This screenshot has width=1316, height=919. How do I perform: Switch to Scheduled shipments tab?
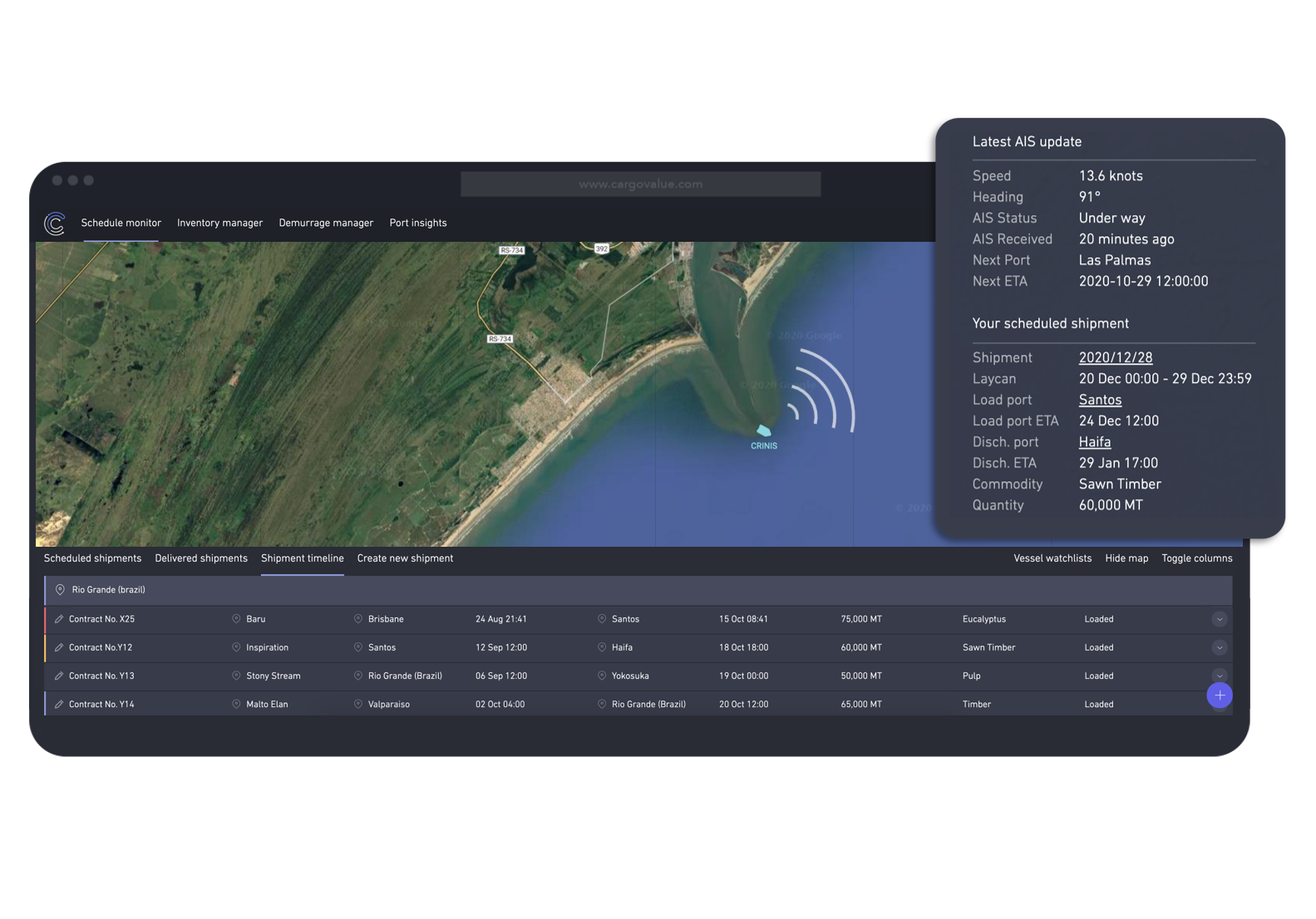(92, 558)
